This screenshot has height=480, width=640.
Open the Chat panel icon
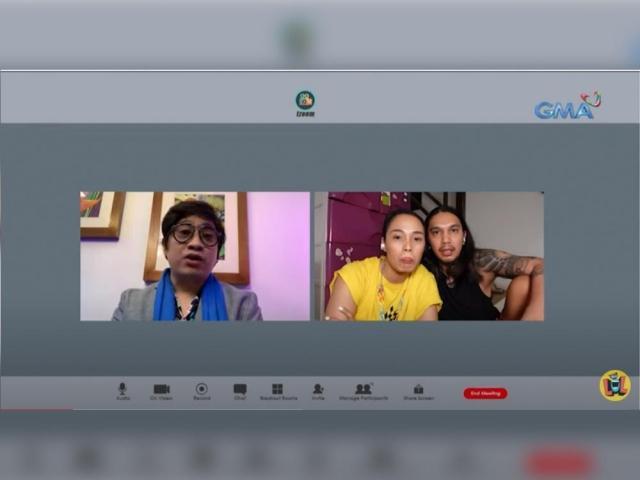point(240,388)
